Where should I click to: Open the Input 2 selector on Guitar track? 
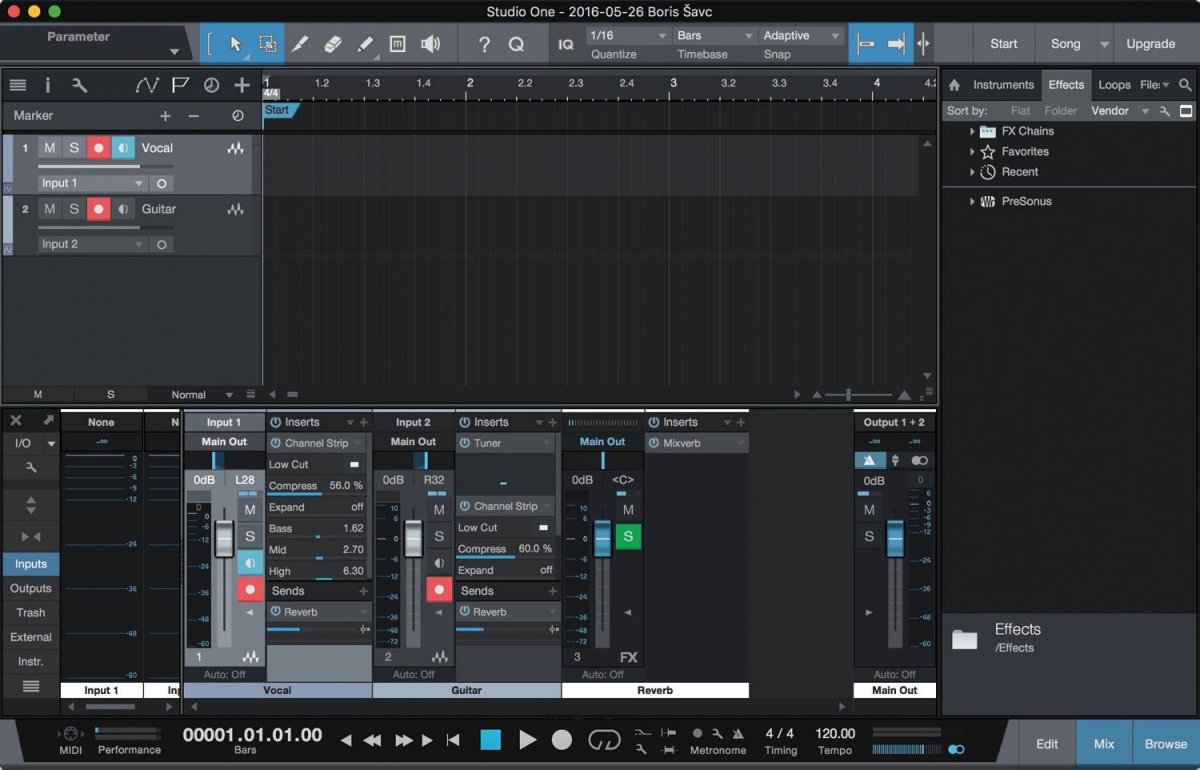92,244
